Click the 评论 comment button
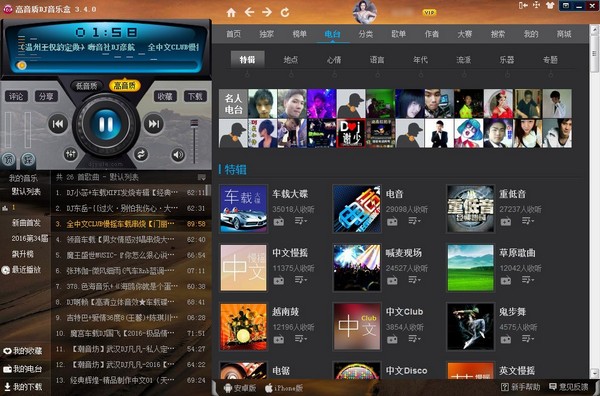Screen dimensions: 600x396 point(16,96)
